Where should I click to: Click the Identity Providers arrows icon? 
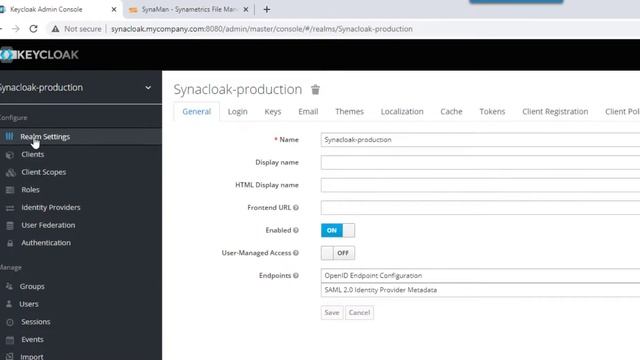[10, 208]
